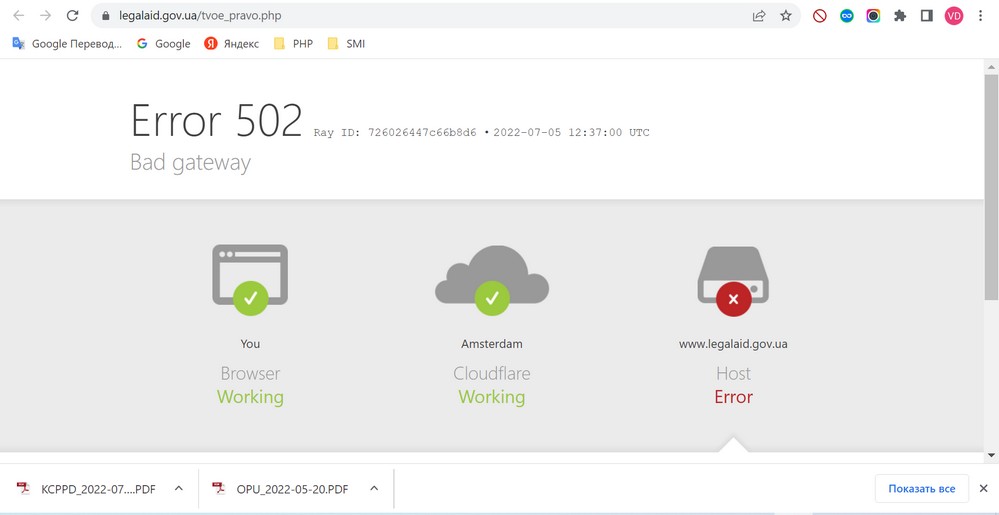Click the Cloudflare cloud status icon
Screen dimensions: 999x515
[492, 280]
